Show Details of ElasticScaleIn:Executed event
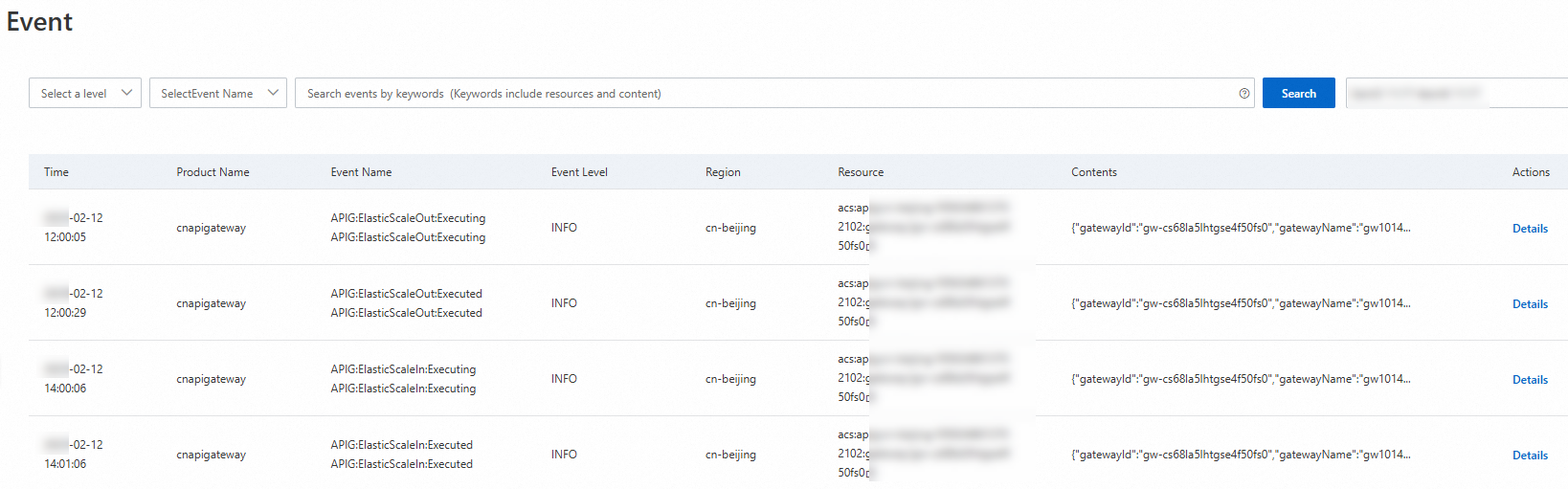 point(1530,456)
